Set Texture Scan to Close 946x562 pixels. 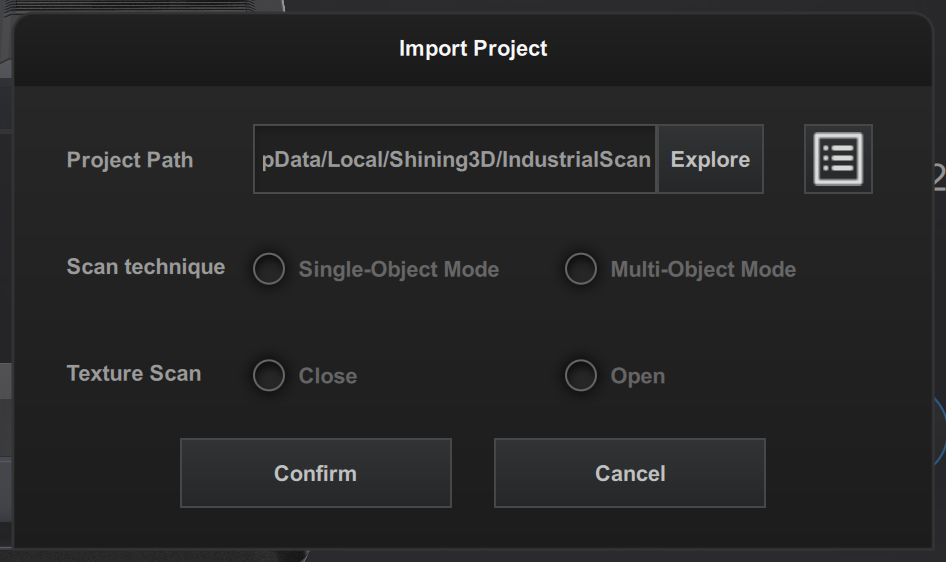tap(269, 376)
